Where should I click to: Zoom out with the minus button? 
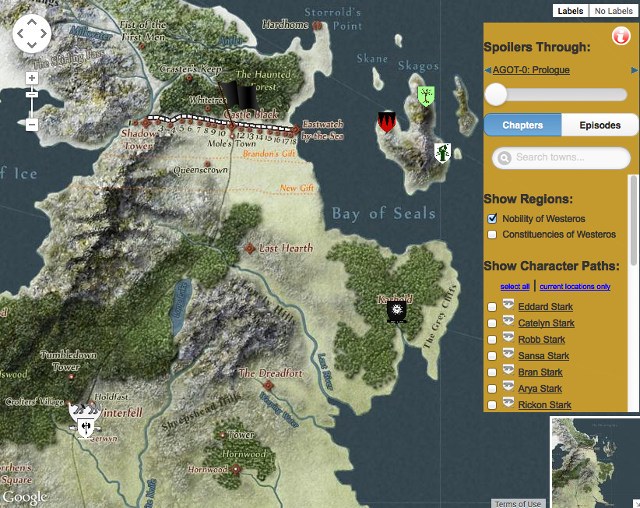[32, 124]
